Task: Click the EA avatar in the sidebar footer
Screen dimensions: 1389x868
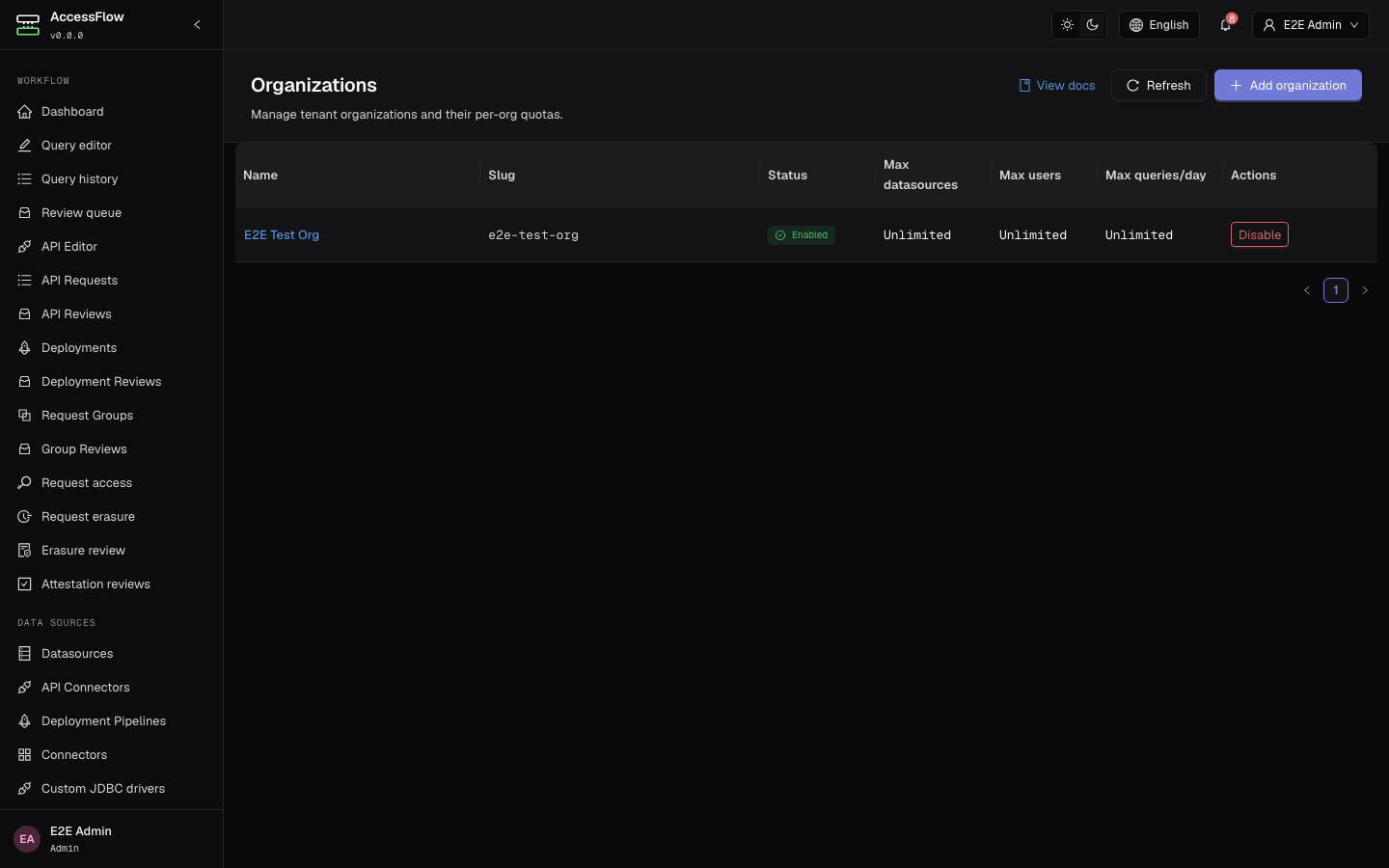Action: click(x=27, y=839)
